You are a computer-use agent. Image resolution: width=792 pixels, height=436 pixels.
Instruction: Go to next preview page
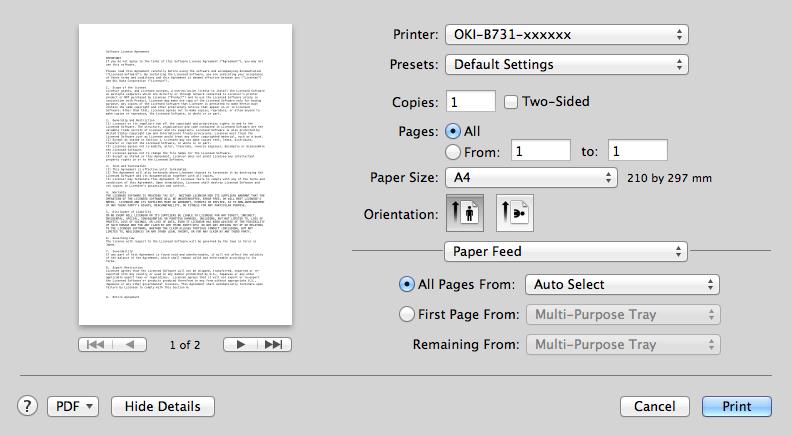[x=240, y=345]
